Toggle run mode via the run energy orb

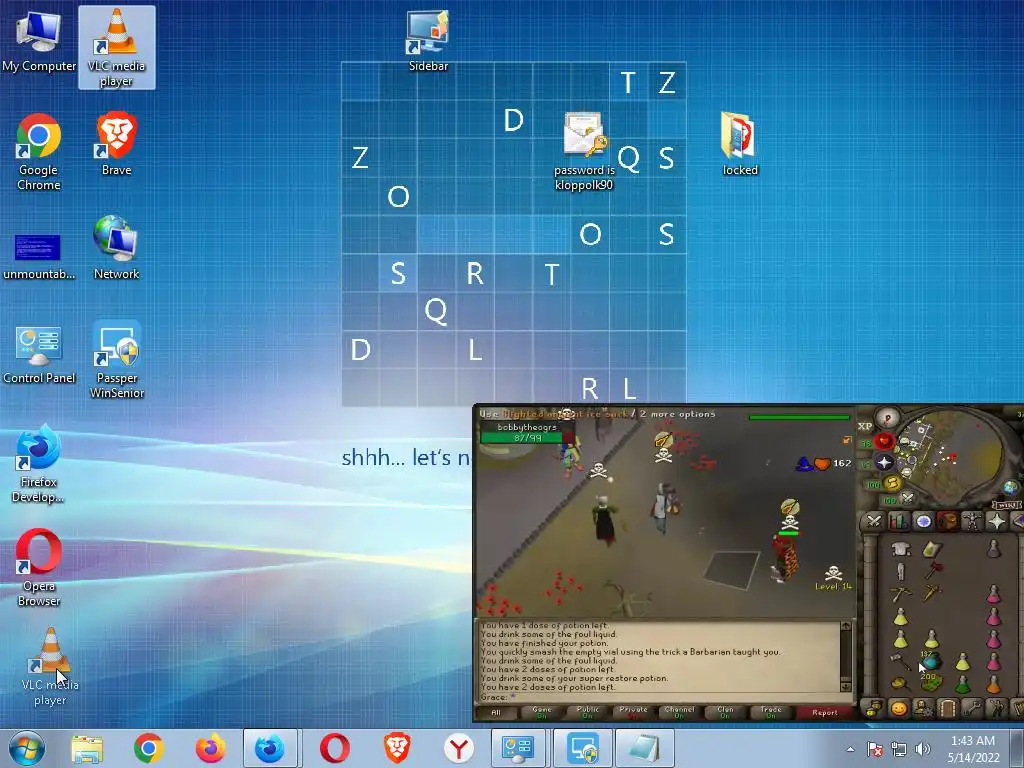pos(892,483)
